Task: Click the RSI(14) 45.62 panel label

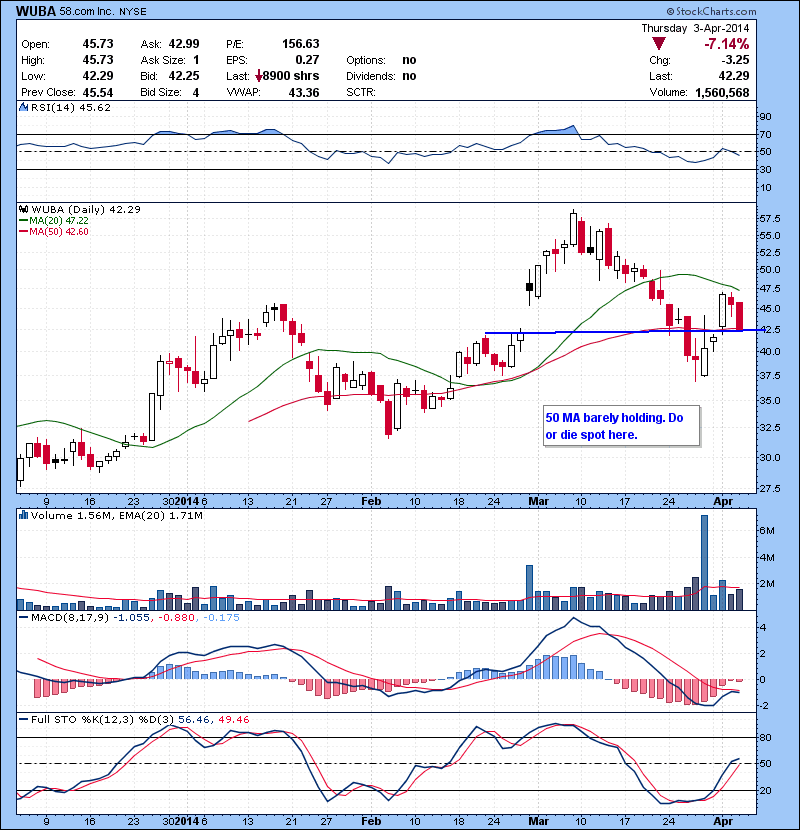Action: click(71, 107)
